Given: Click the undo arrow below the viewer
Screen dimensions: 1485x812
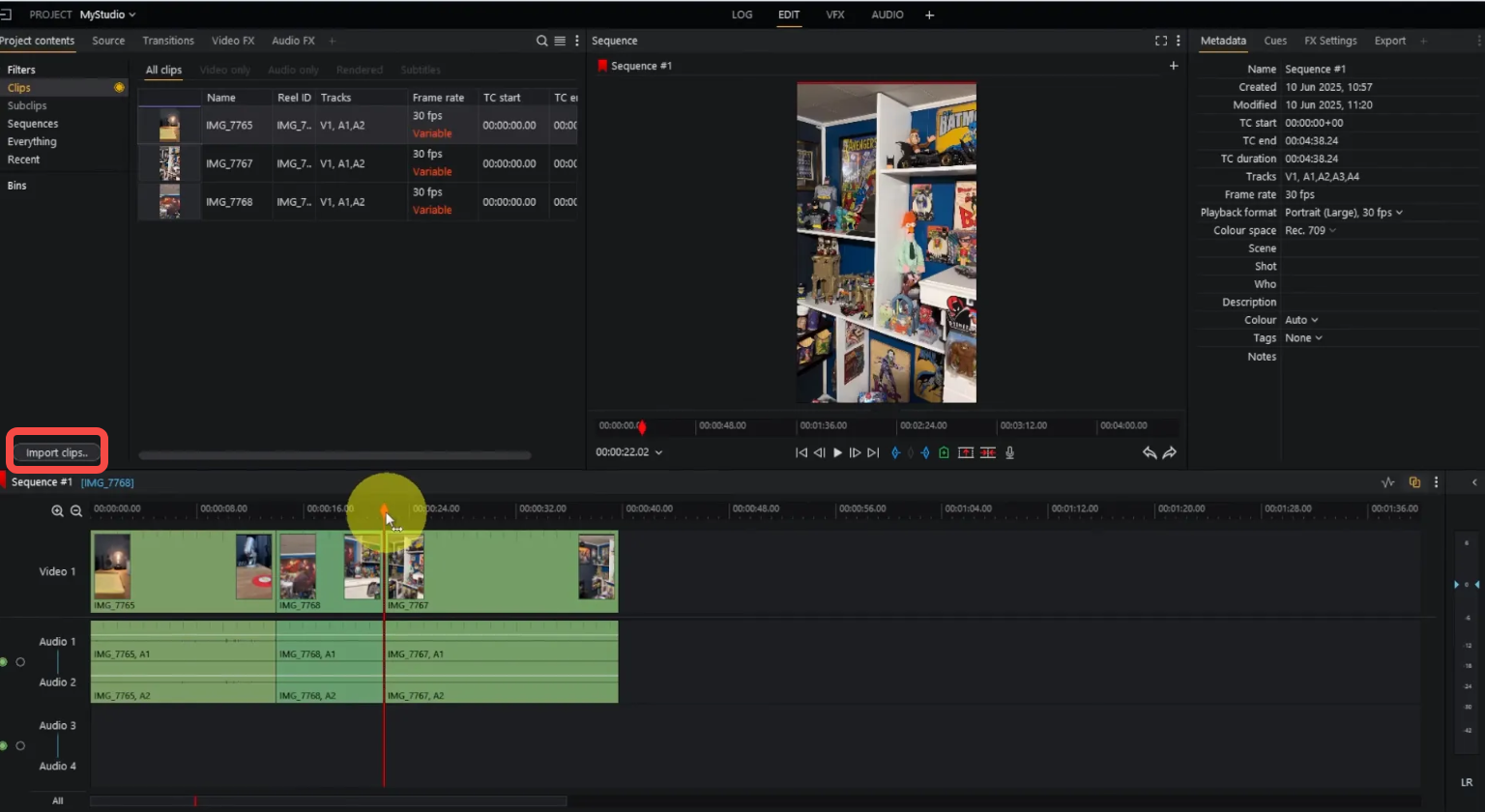Looking at the screenshot, I should 1150,452.
